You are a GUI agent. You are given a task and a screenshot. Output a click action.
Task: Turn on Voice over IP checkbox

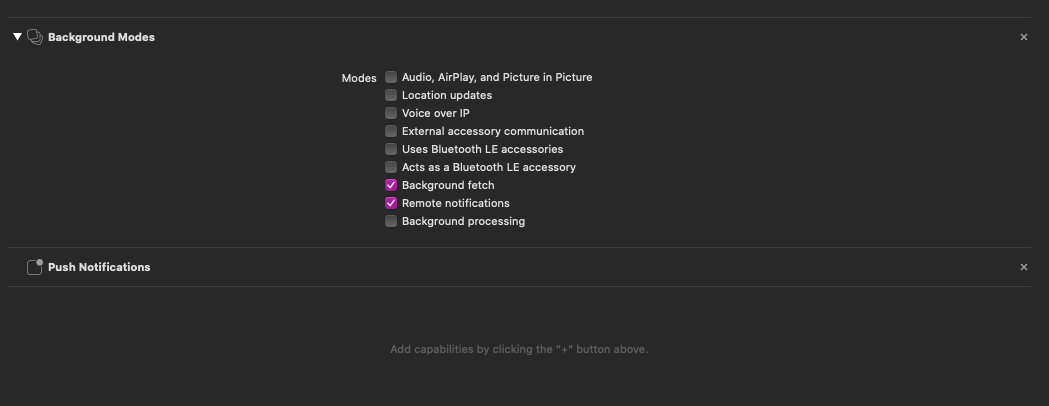[x=391, y=113]
